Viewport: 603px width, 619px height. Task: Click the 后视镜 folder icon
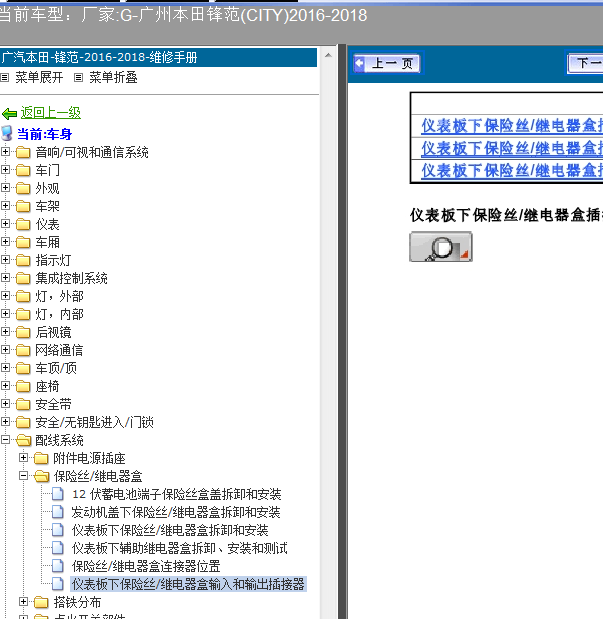[x=23, y=332]
